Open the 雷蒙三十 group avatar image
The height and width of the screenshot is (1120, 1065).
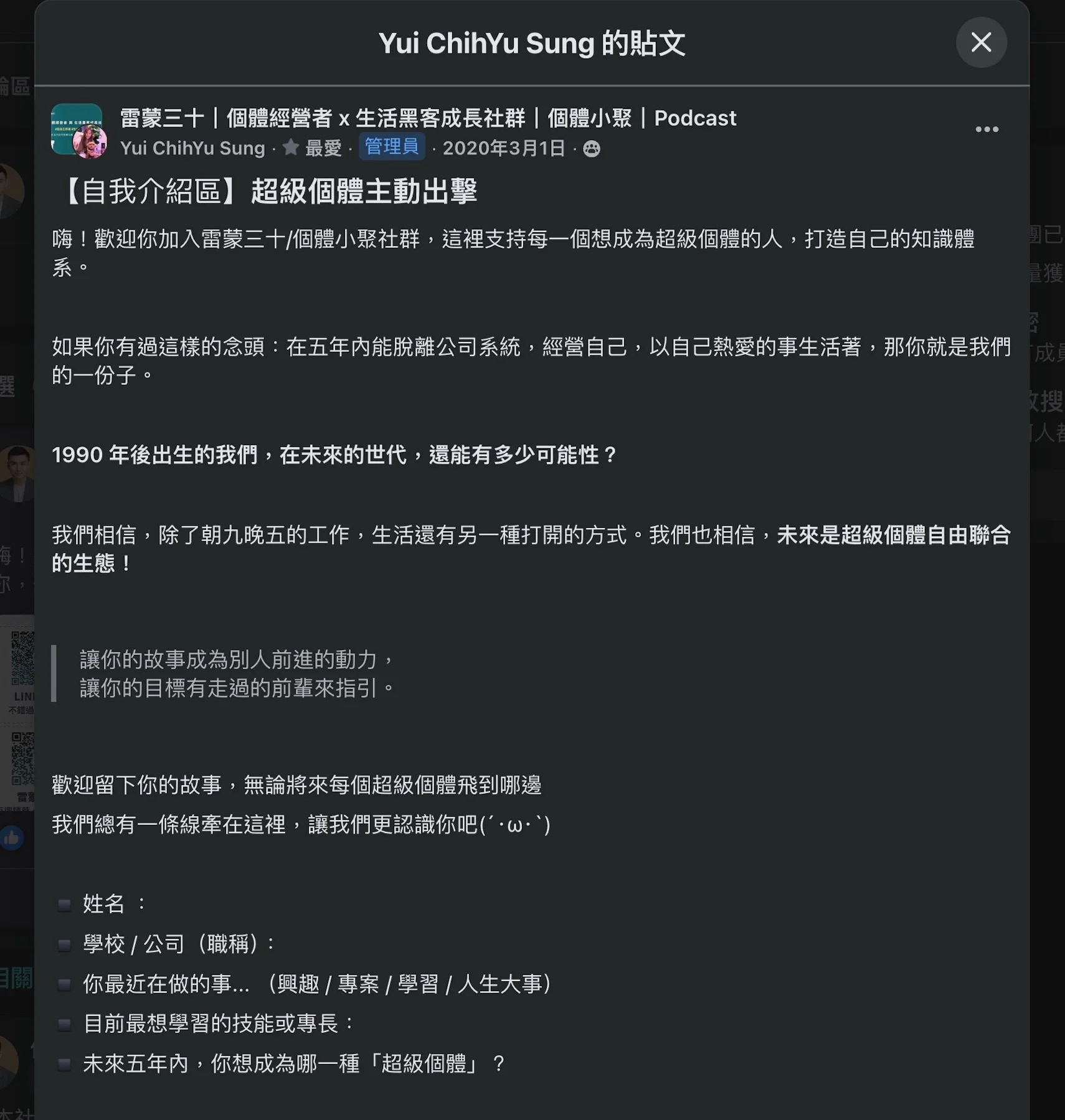[x=75, y=127]
